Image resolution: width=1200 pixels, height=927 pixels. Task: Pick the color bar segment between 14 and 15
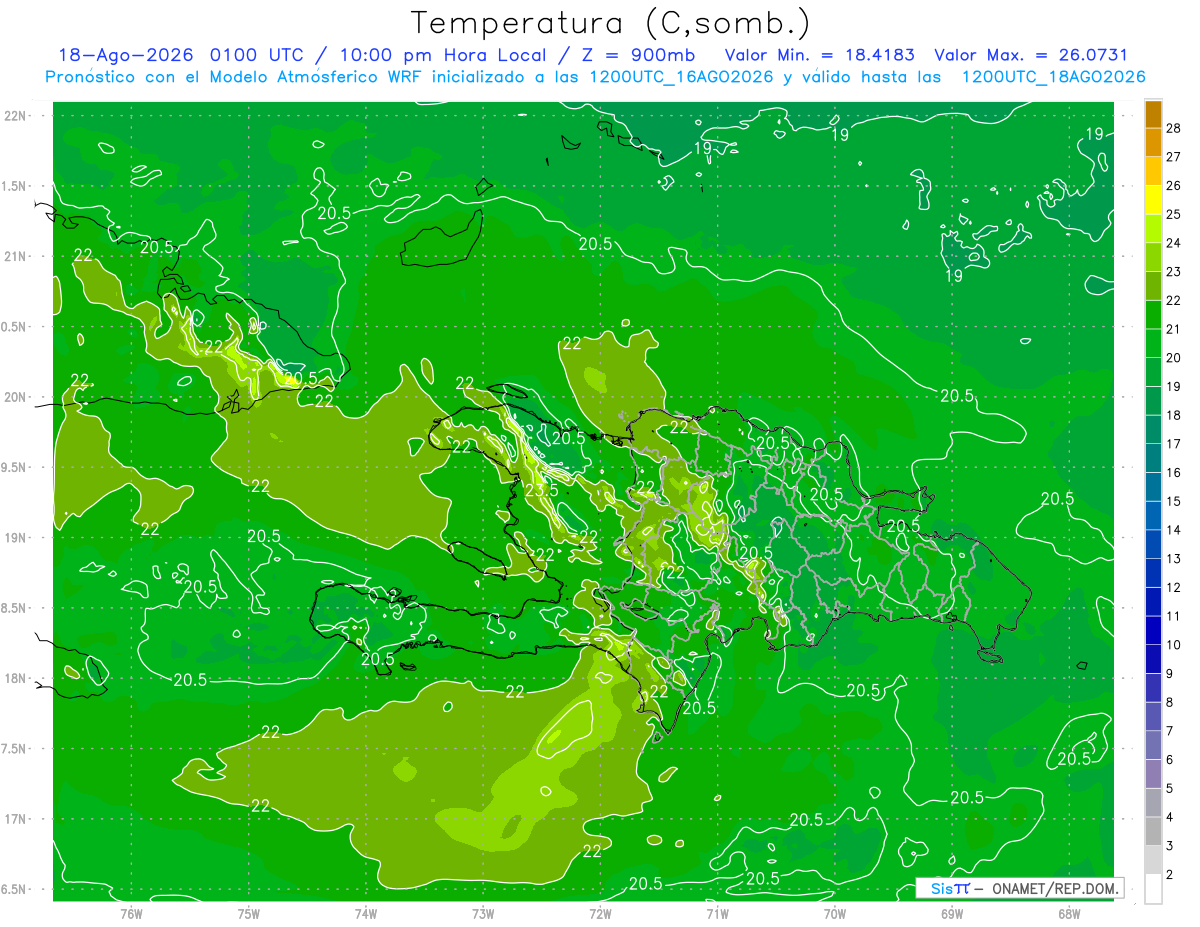(x=1153, y=516)
